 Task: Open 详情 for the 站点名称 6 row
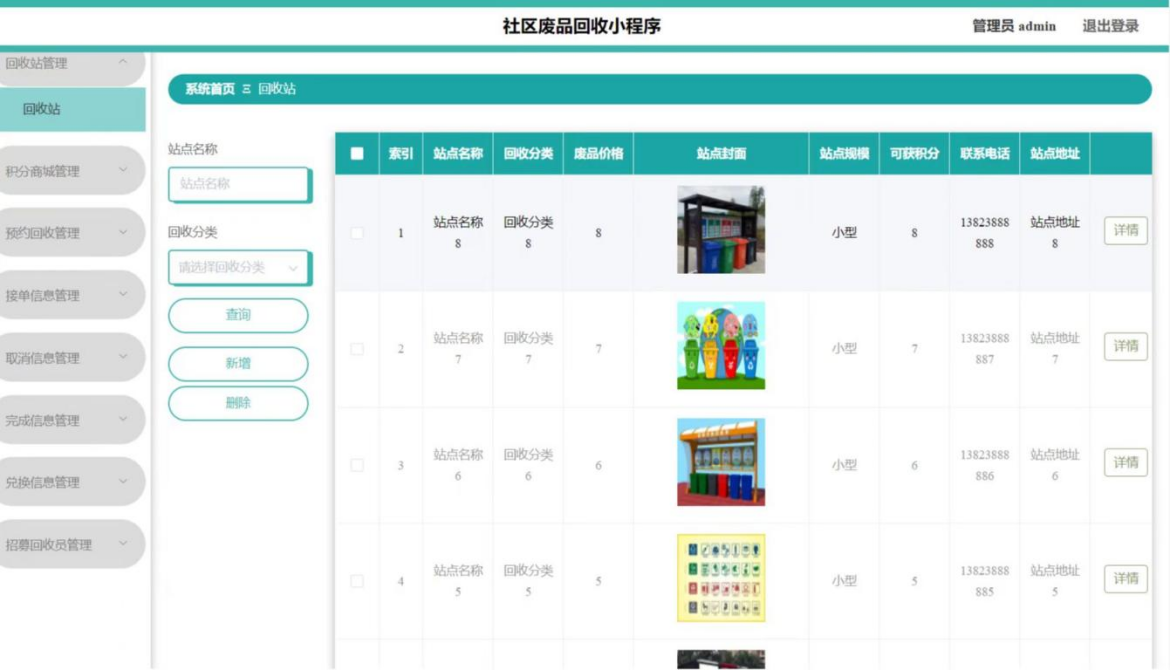pos(1125,463)
